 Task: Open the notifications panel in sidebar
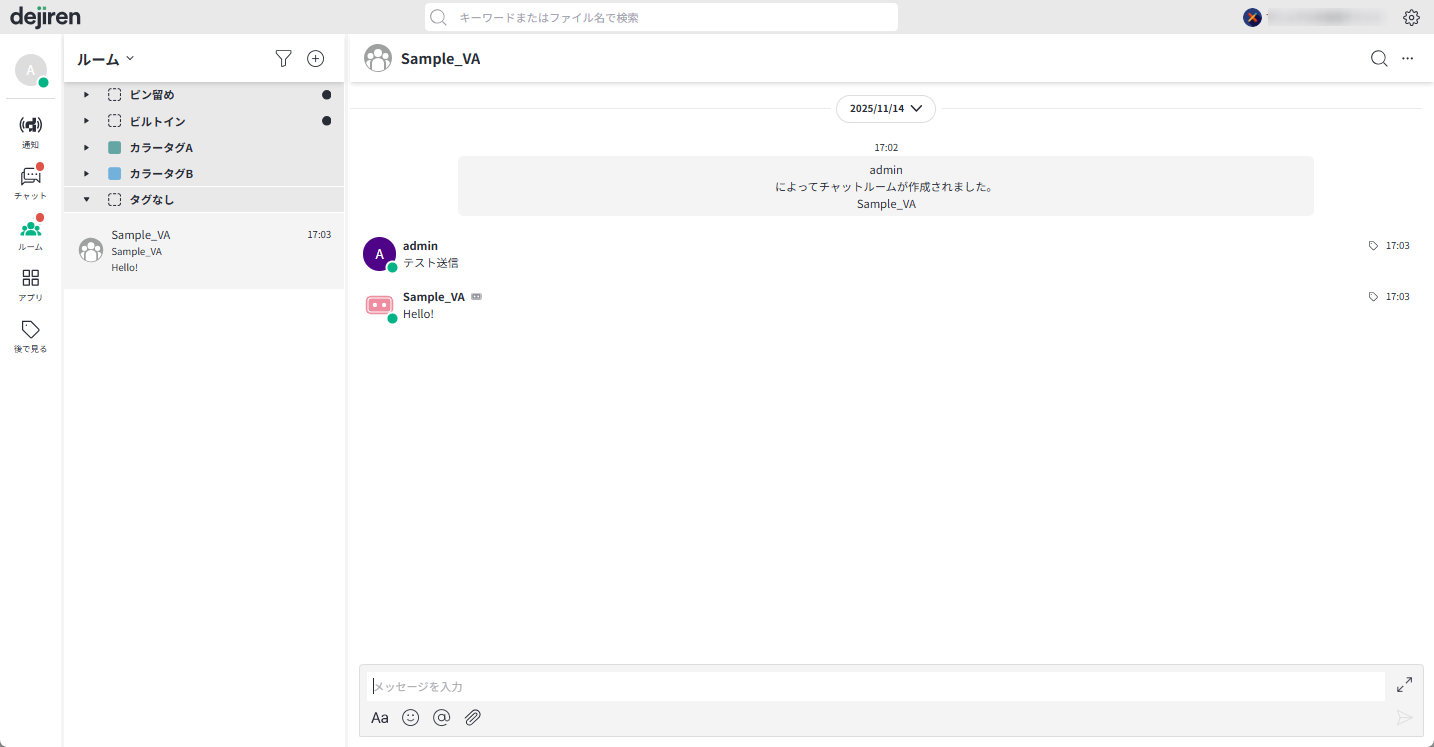(x=30, y=131)
